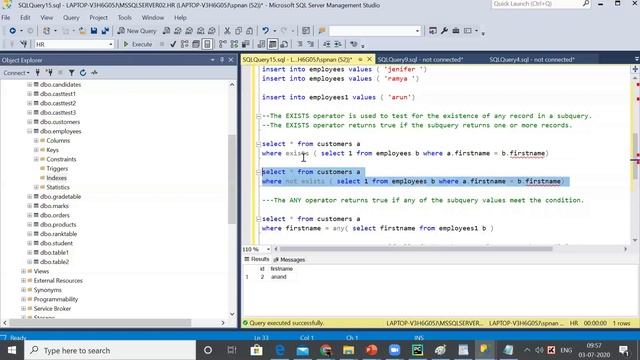
Task: Open the Messages results tab
Action: [289, 260]
